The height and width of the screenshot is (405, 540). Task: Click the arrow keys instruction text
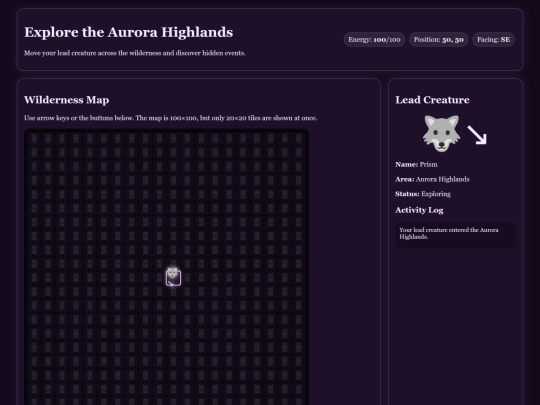point(170,118)
